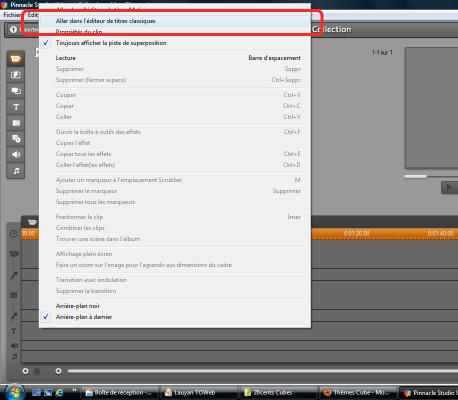
Task: Open Boîte de réception taskbar button
Action: point(120,393)
